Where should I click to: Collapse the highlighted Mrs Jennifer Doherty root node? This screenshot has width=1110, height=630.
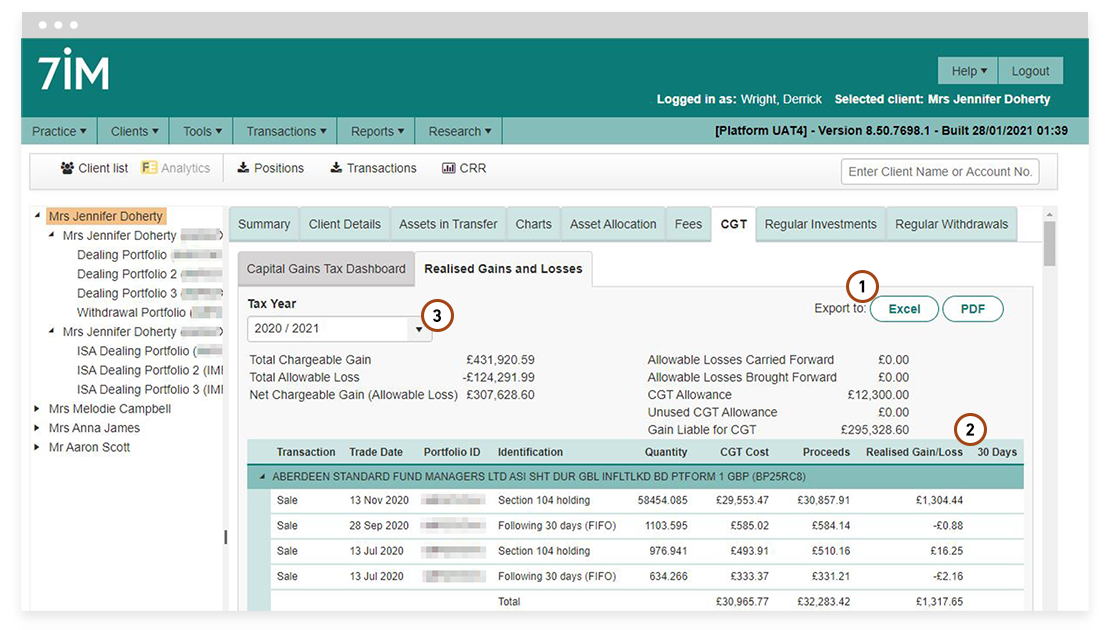pos(38,215)
